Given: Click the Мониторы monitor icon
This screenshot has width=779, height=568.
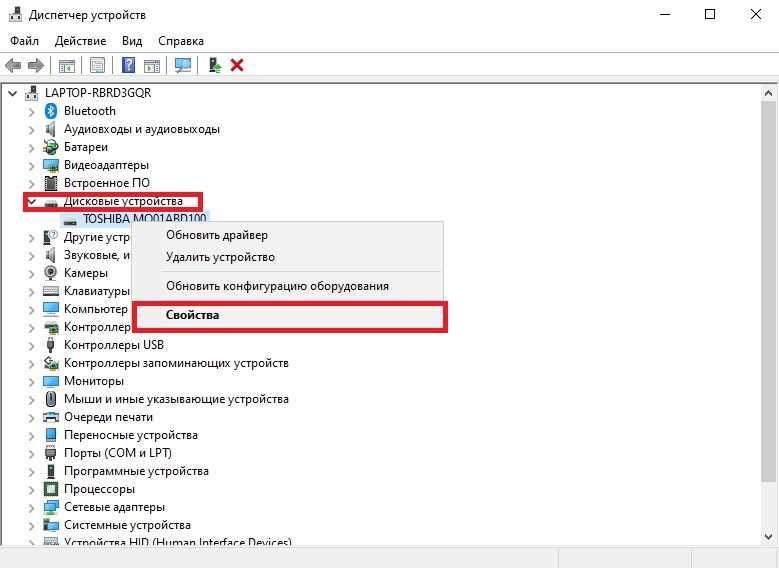Looking at the screenshot, I should (51, 381).
